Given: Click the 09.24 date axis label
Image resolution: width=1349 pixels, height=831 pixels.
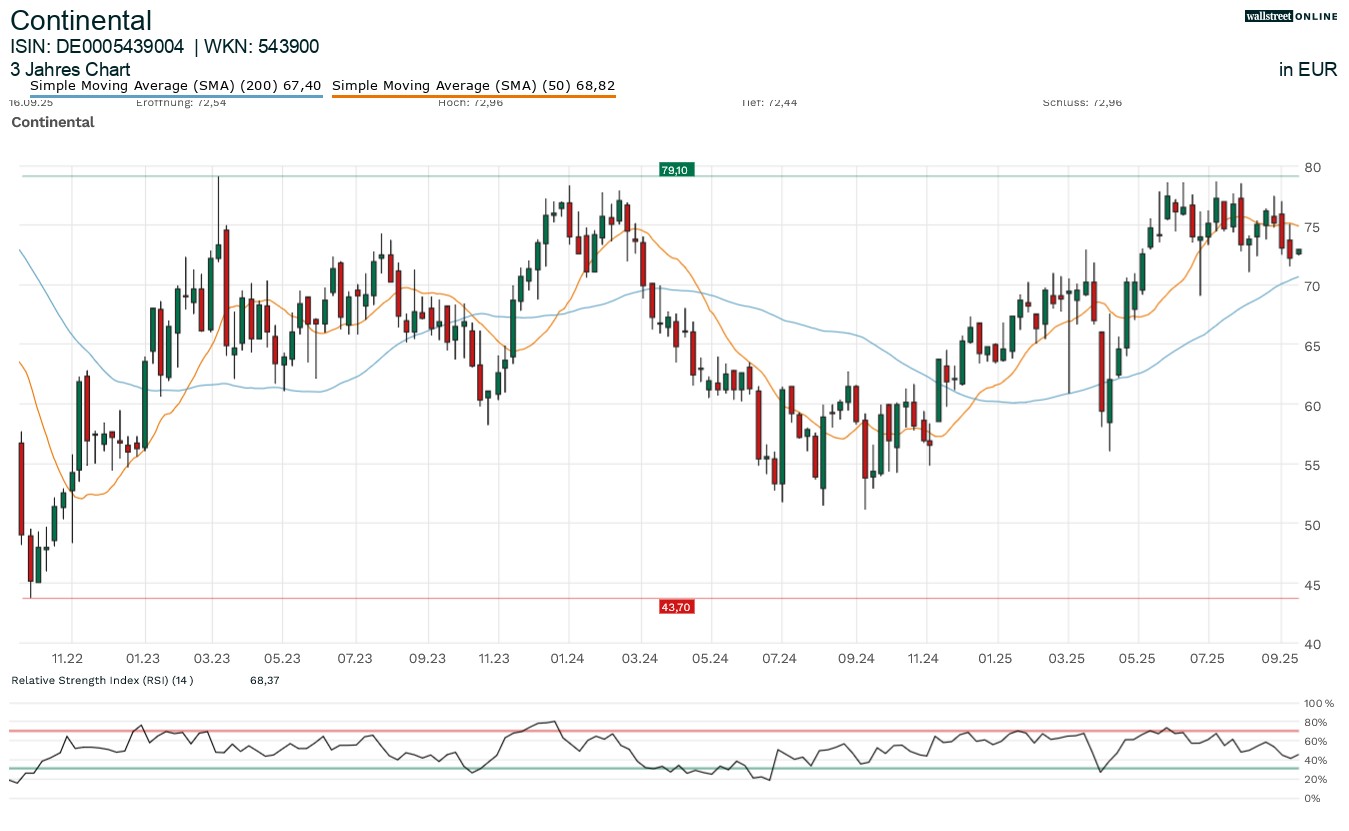Looking at the screenshot, I should 856,658.
